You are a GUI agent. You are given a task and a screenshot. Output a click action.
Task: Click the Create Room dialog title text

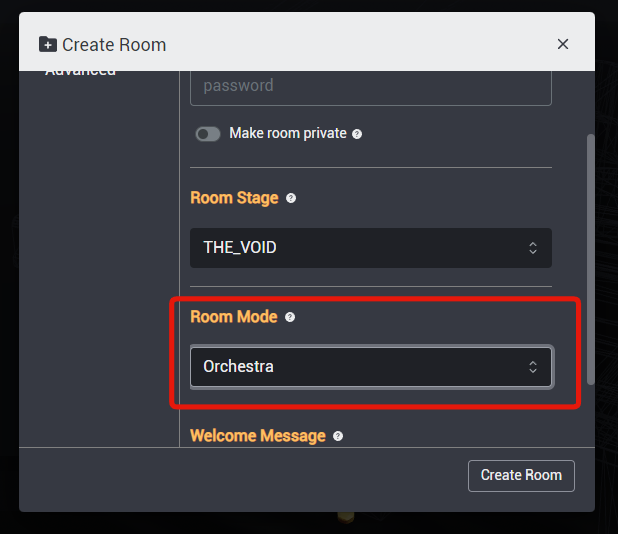(x=114, y=45)
